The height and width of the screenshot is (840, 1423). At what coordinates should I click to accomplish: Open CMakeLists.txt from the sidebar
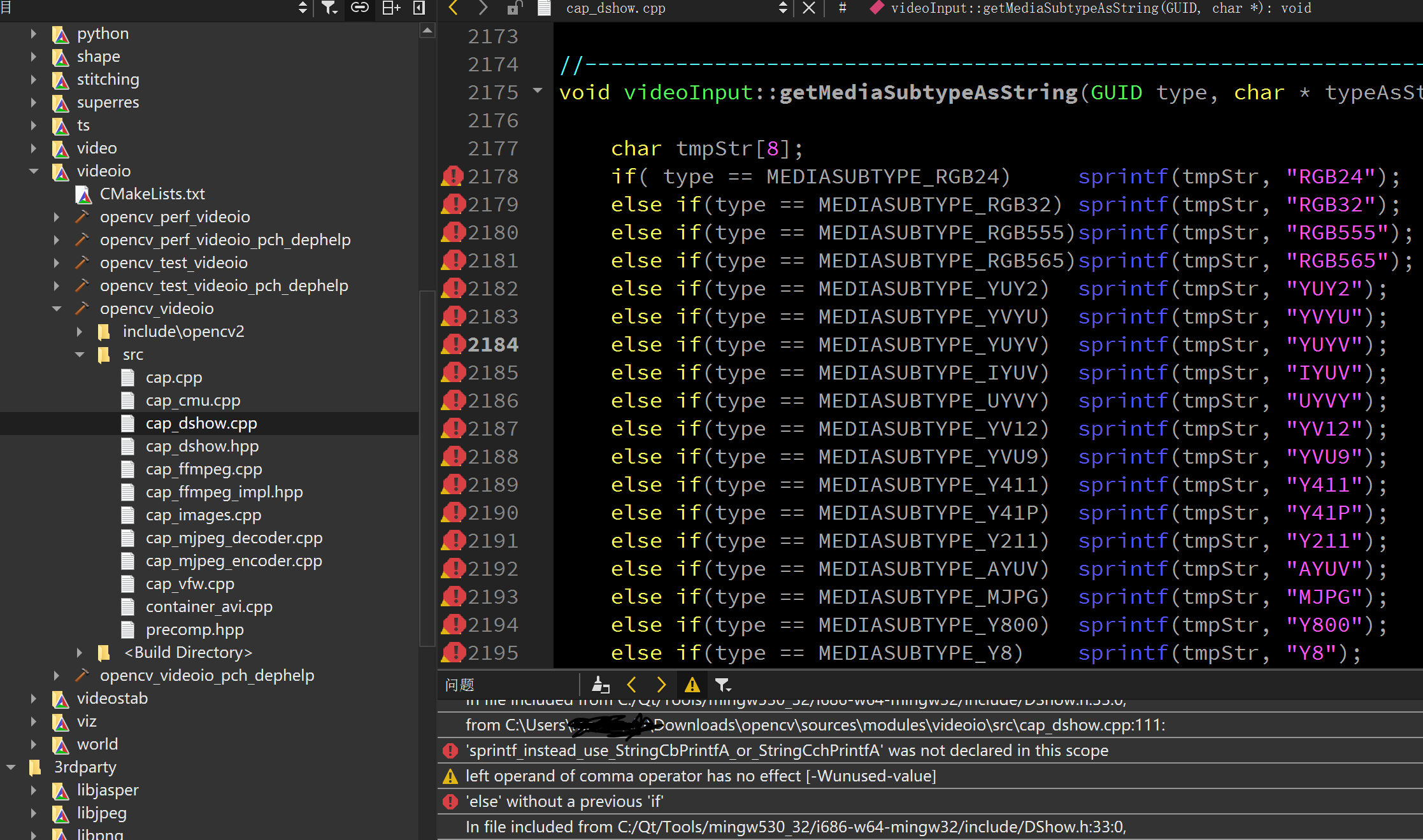coord(152,194)
